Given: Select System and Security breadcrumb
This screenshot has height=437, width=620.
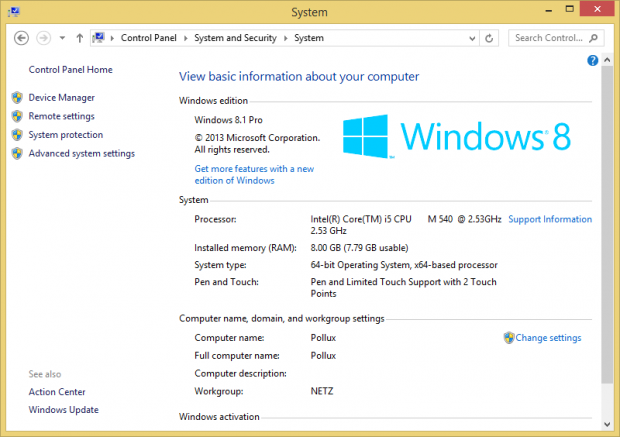Looking at the screenshot, I should click(235, 38).
